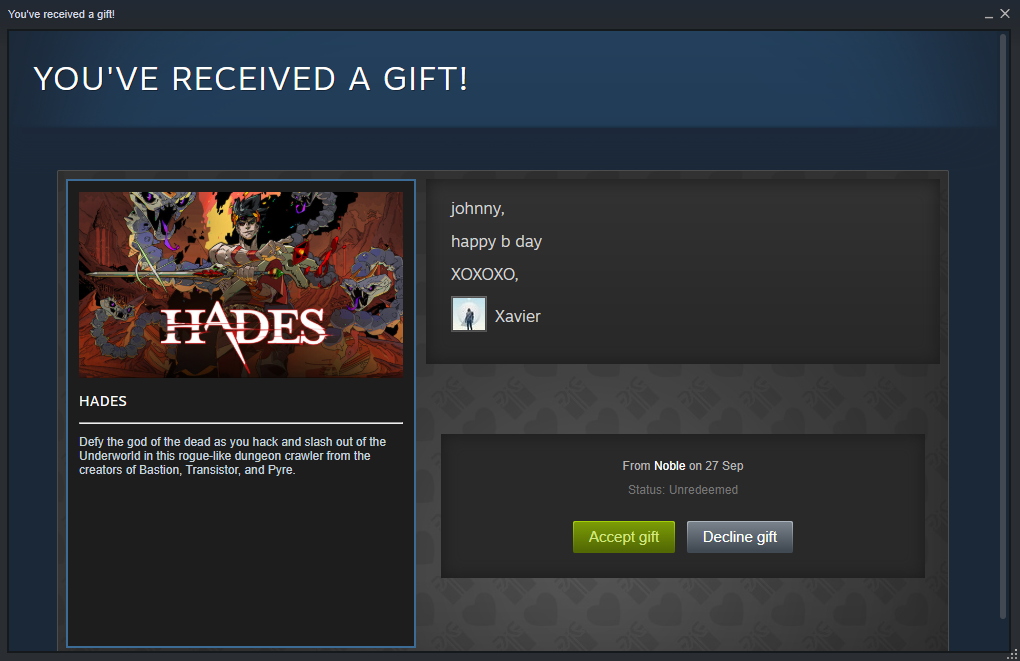Click the "XOXOXO," sign-off line
The image size is (1020, 661).
(485, 274)
